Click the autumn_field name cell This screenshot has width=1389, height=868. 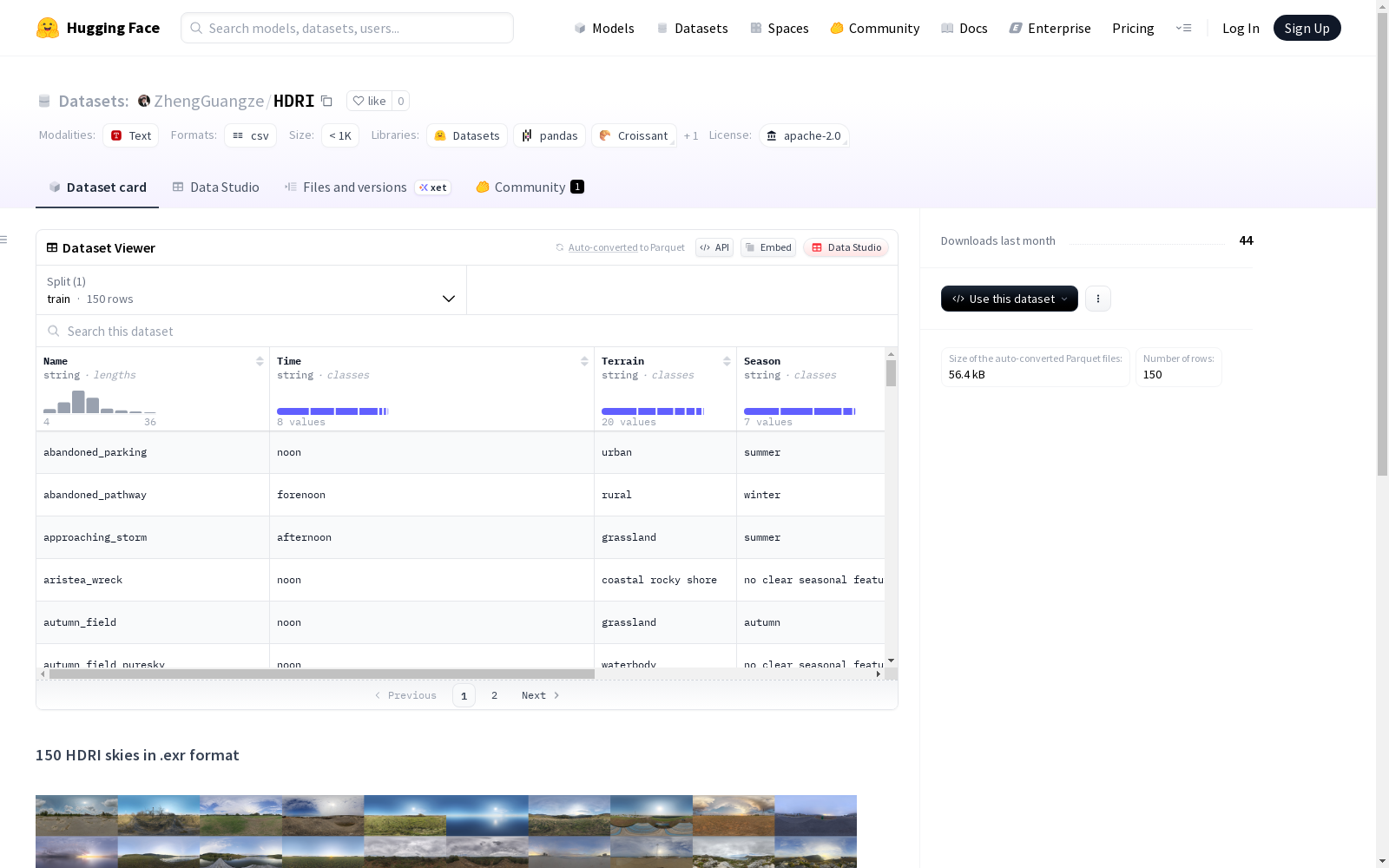pos(153,622)
